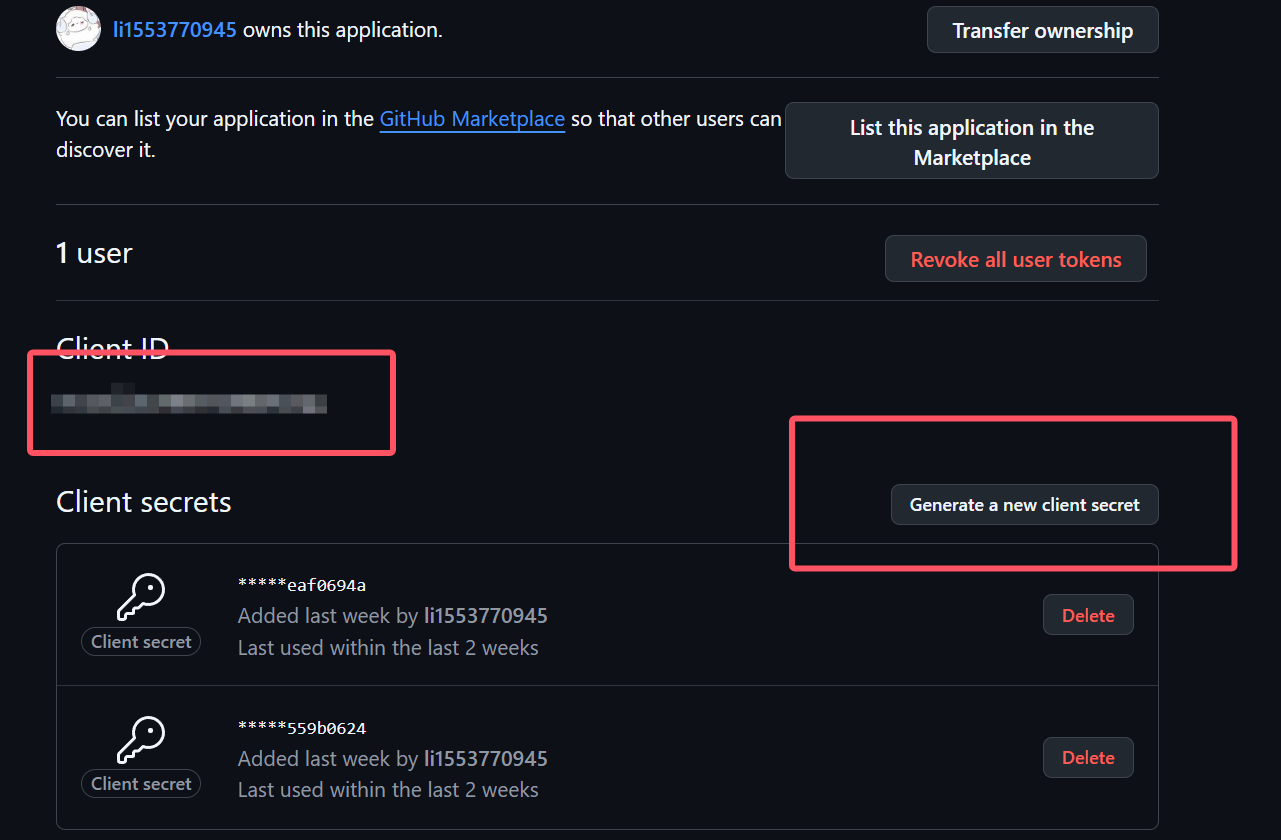Click li1553770945 in second secret's added-by line
1281x840 pixels.
(486, 759)
